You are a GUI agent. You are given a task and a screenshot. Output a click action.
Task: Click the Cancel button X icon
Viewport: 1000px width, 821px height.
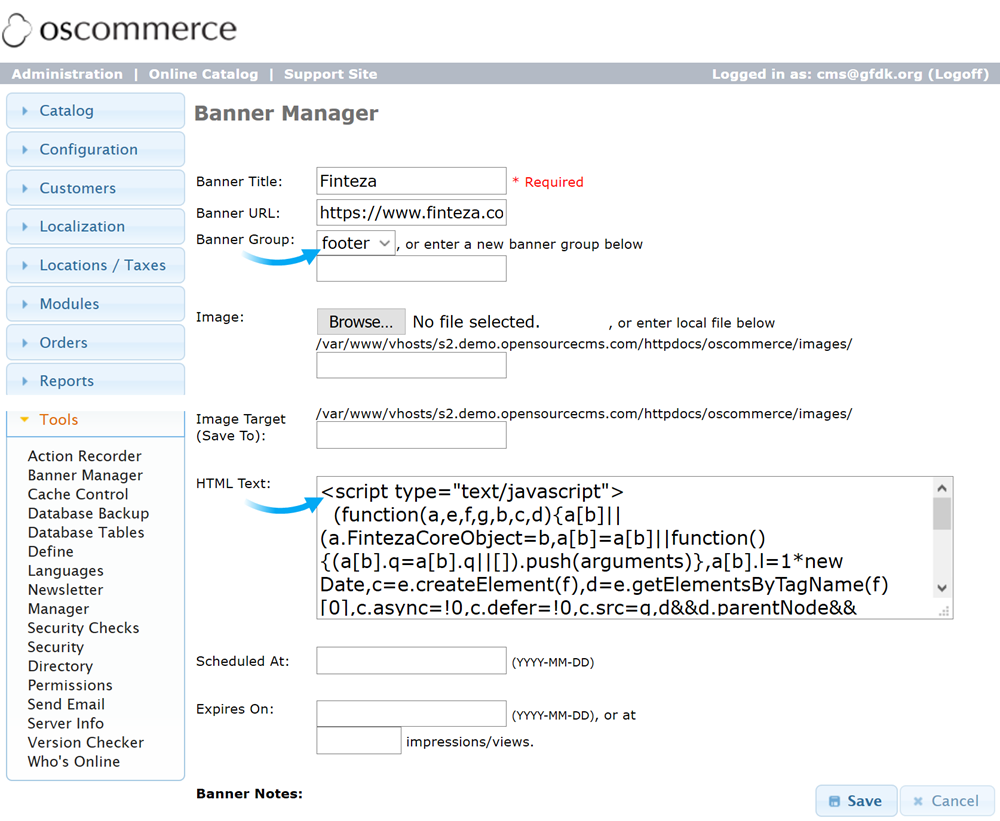tap(917, 801)
